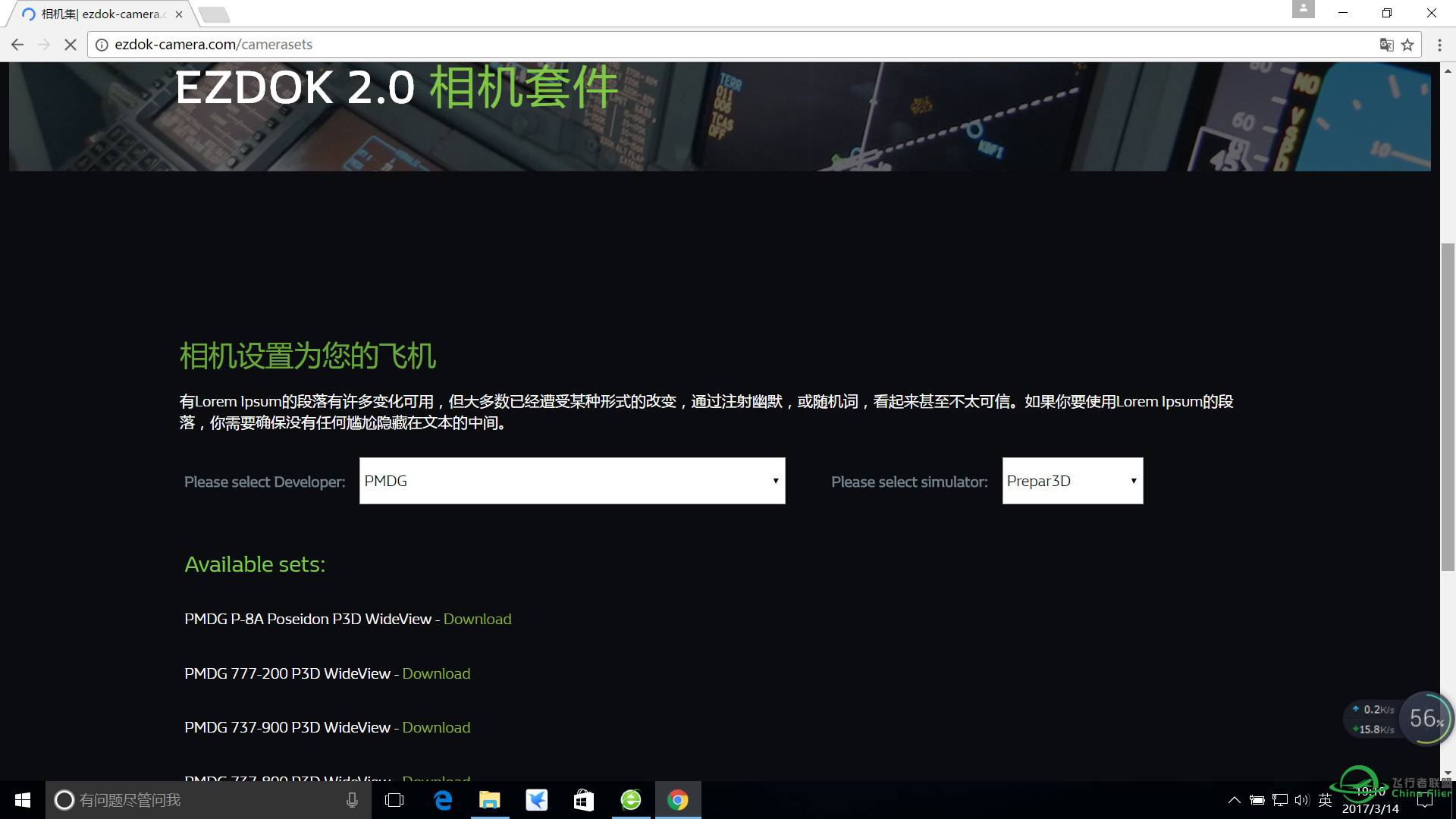
Task: Download PMDG P-8A Poseidon P3D WideView
Action: coord(477,619)
